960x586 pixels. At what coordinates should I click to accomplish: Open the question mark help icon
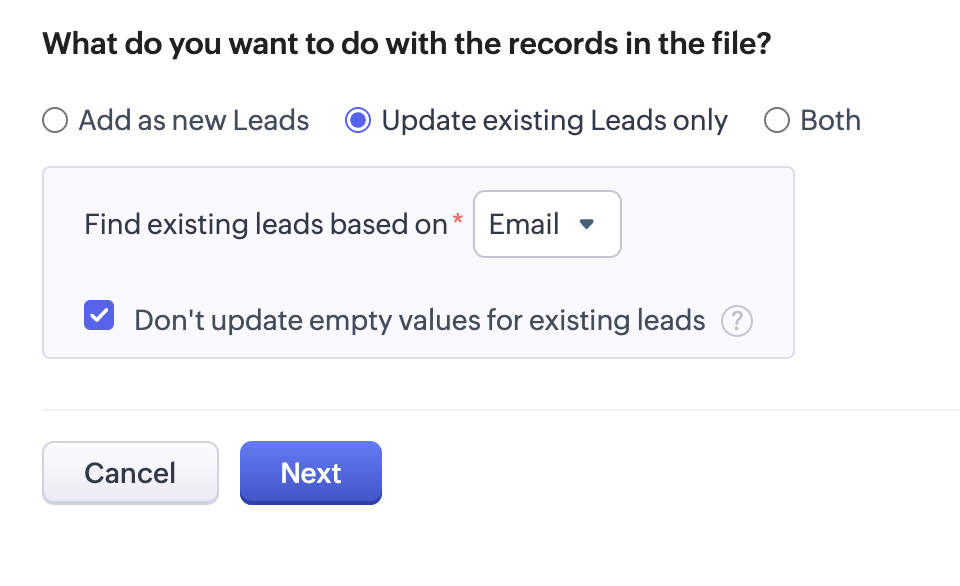pyautogui.click(x=737, y=321)
